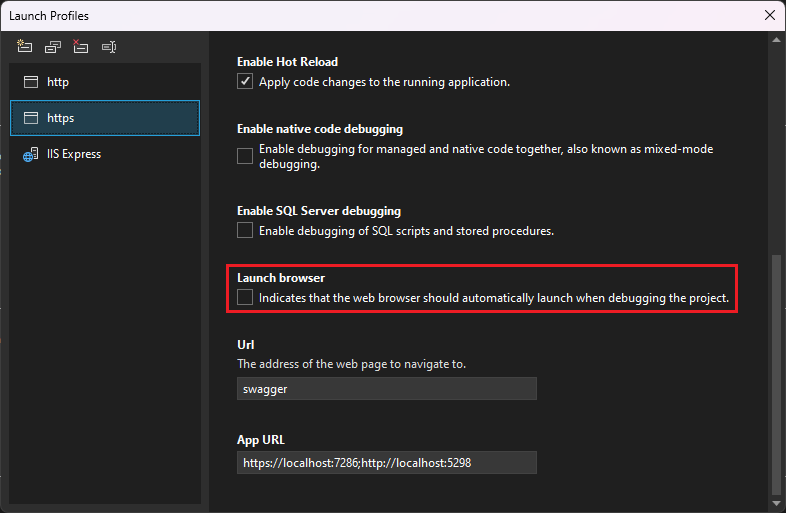Click the window icon beside https profile
The image size is (786, 513).
[x=31, y=118]
